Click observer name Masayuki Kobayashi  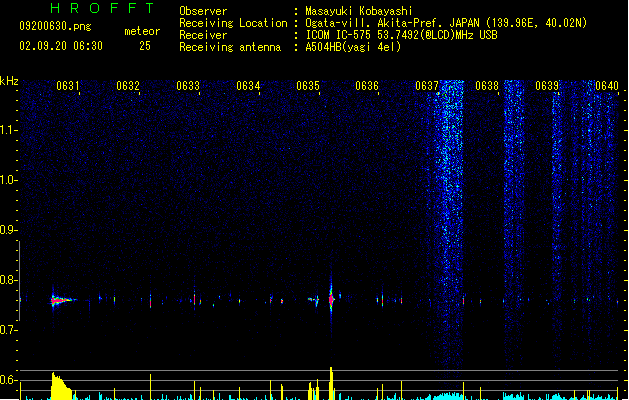click(x=359, y=11)
